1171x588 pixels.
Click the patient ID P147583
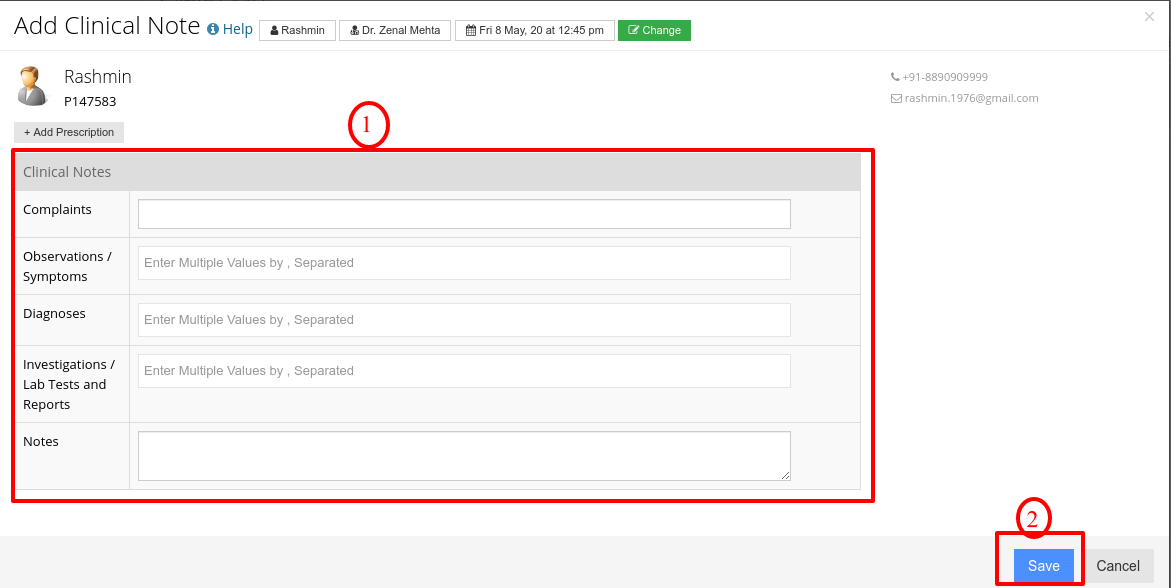pyautogui.click(x=90, y=102)
